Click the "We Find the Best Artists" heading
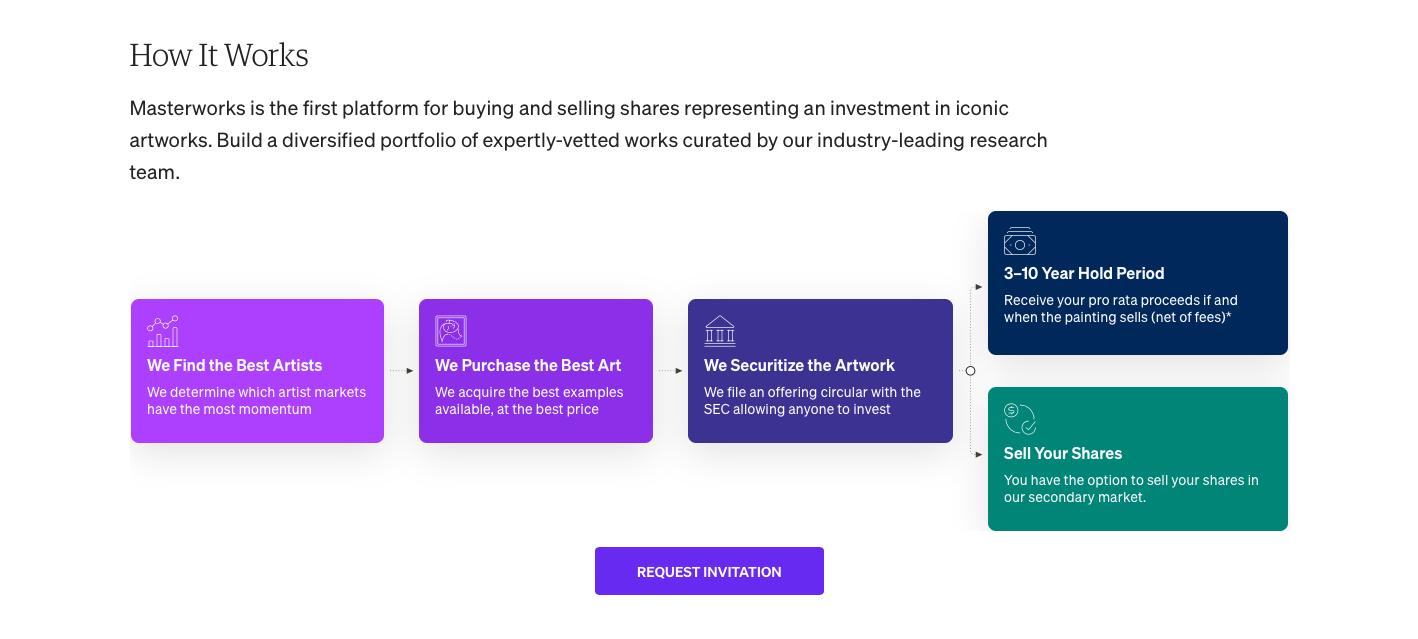1418x639 pixels. (235, 365)
